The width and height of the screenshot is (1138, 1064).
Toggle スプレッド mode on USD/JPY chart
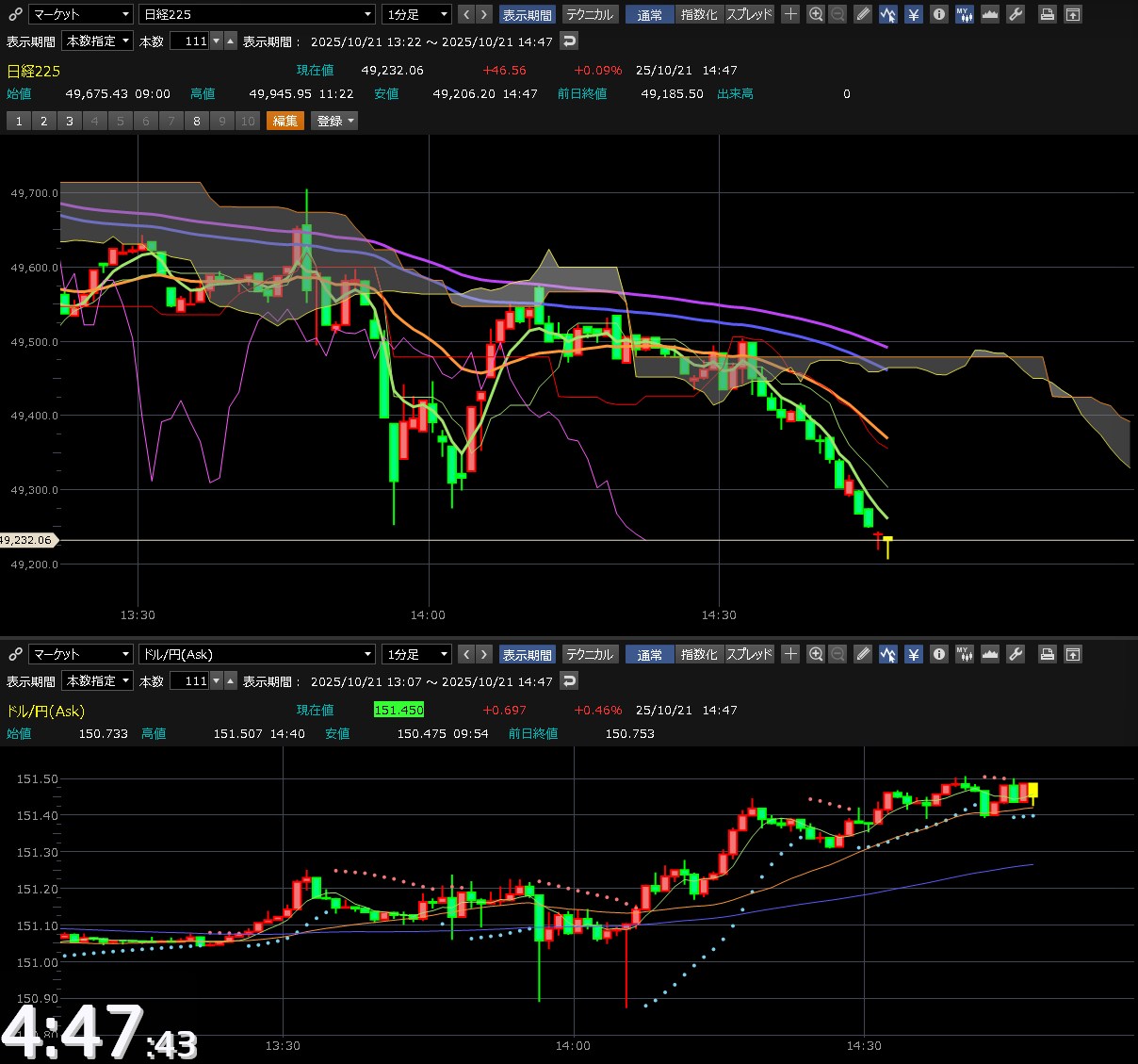click(x=749, y=654)
